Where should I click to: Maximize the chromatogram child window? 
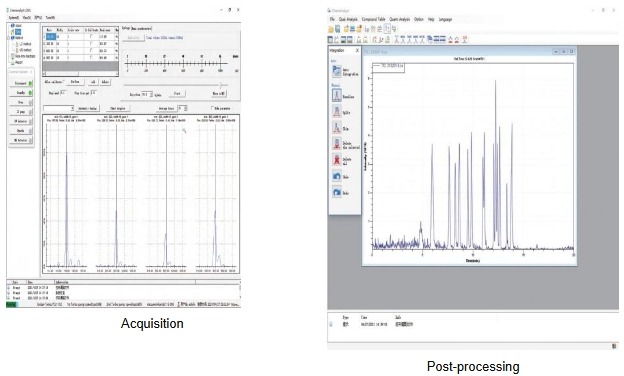pos(564,51)
